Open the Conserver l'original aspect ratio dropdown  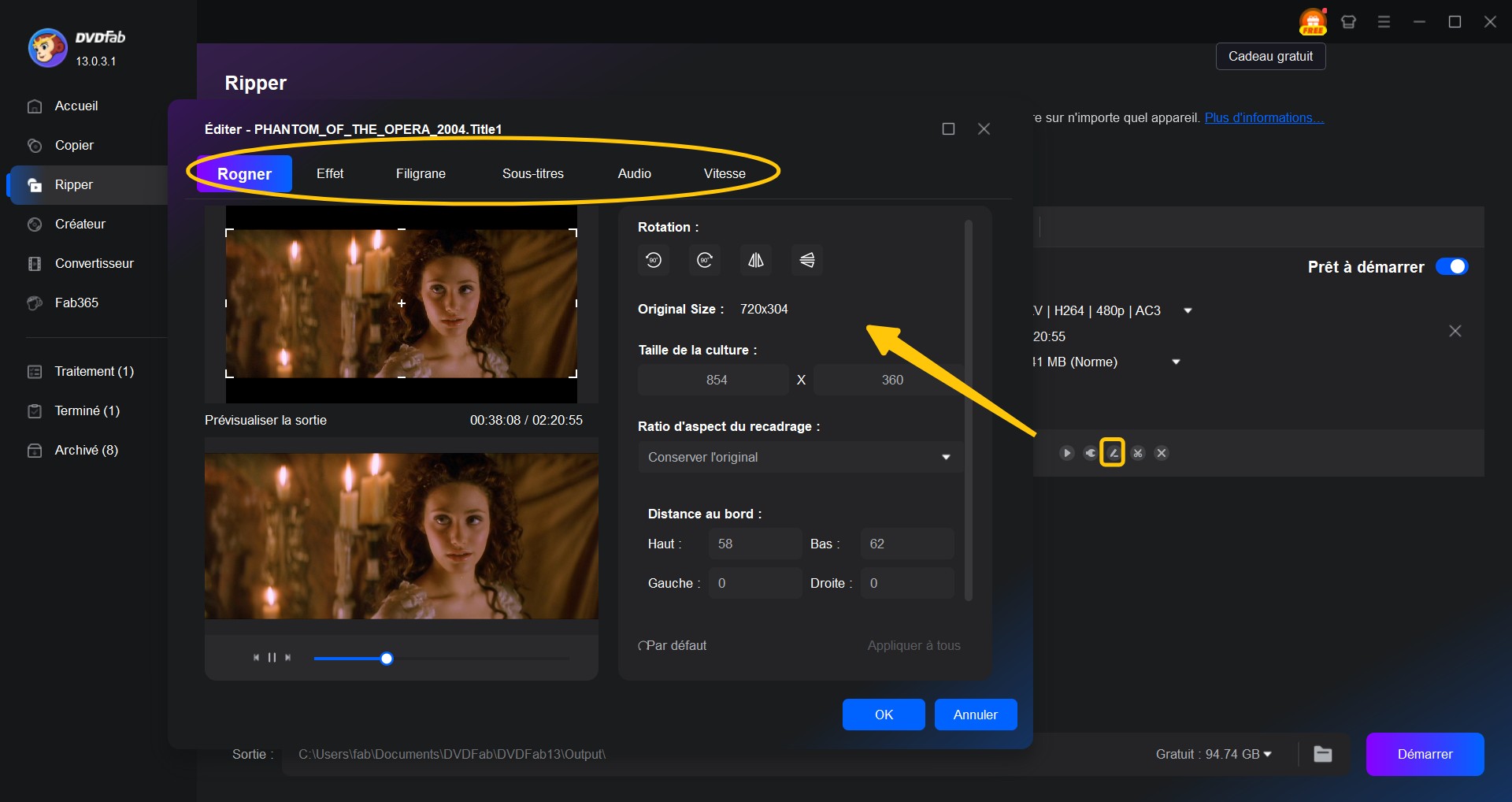tap(800, 457)
